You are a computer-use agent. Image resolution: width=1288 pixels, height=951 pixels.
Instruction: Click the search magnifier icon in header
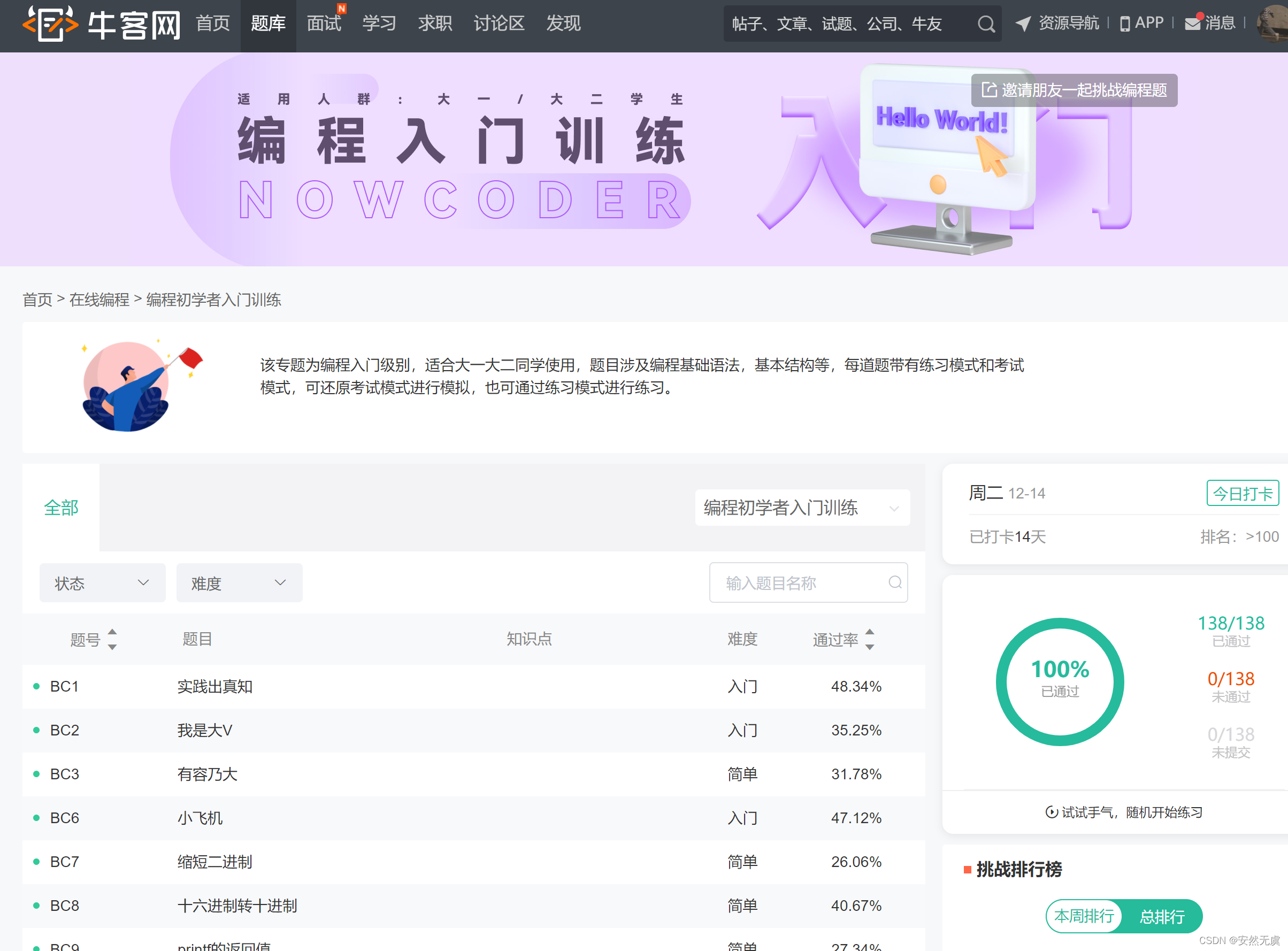click(x=986, y=24)
